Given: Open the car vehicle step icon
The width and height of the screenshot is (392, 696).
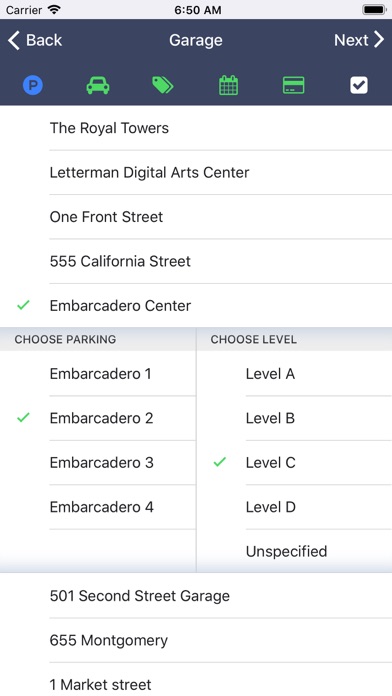Looking at the screenshot, I should 98,85.
